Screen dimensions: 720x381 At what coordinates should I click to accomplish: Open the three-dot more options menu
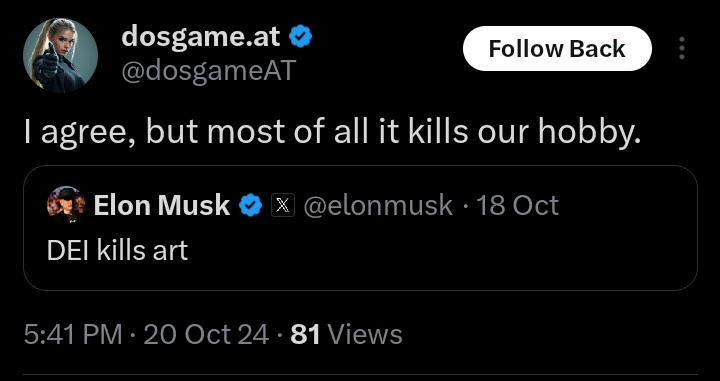[682, 48]
